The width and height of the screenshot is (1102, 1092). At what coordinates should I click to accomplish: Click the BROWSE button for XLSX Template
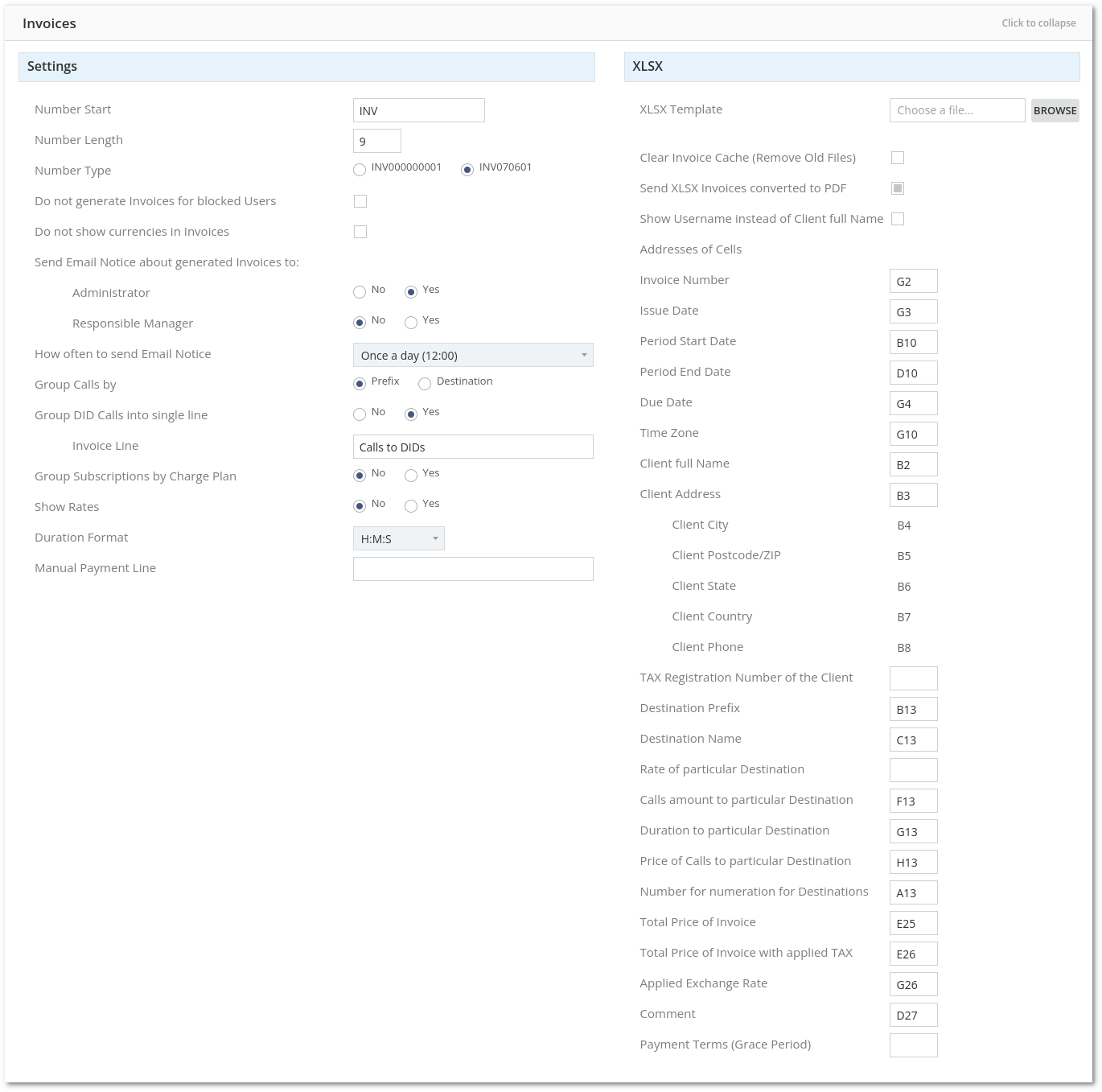[x=1055, y=110]
